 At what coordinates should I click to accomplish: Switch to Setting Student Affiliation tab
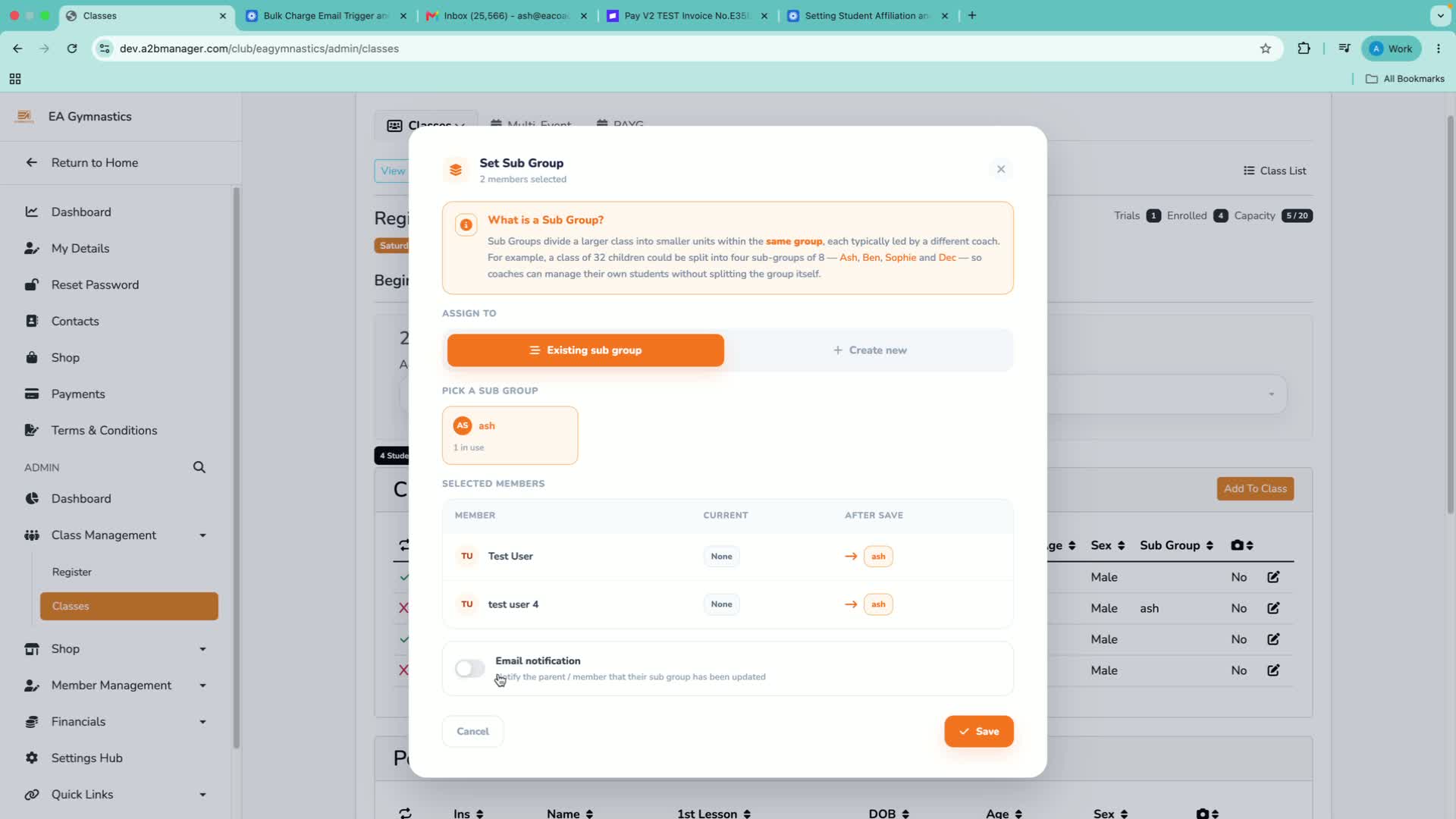pos(867,15)
